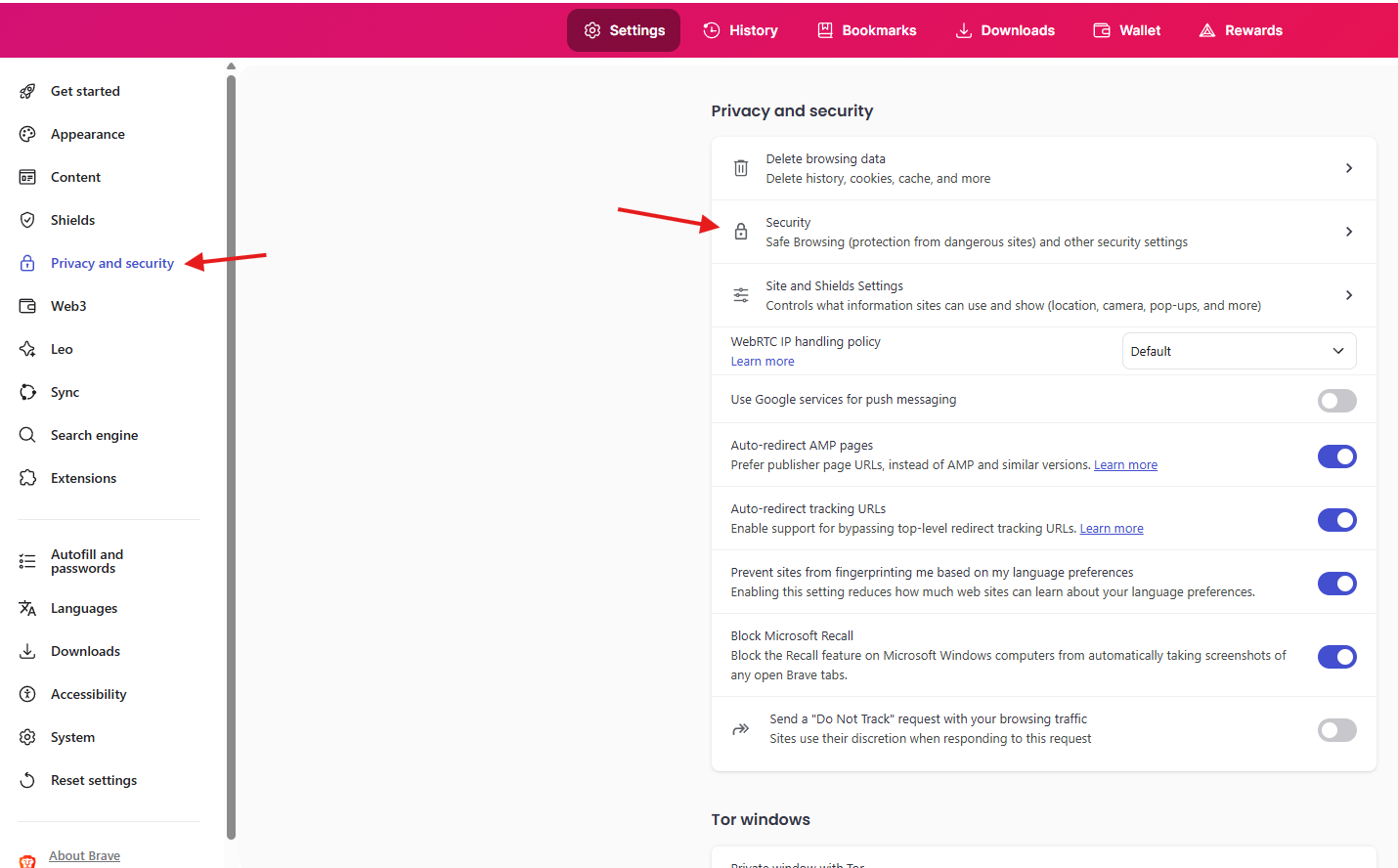This screenshot has width=1398, height=868.
Task: Click the Web3 wallet icon in sidebar
Action: pyautogui.click(x=27, y=306)
